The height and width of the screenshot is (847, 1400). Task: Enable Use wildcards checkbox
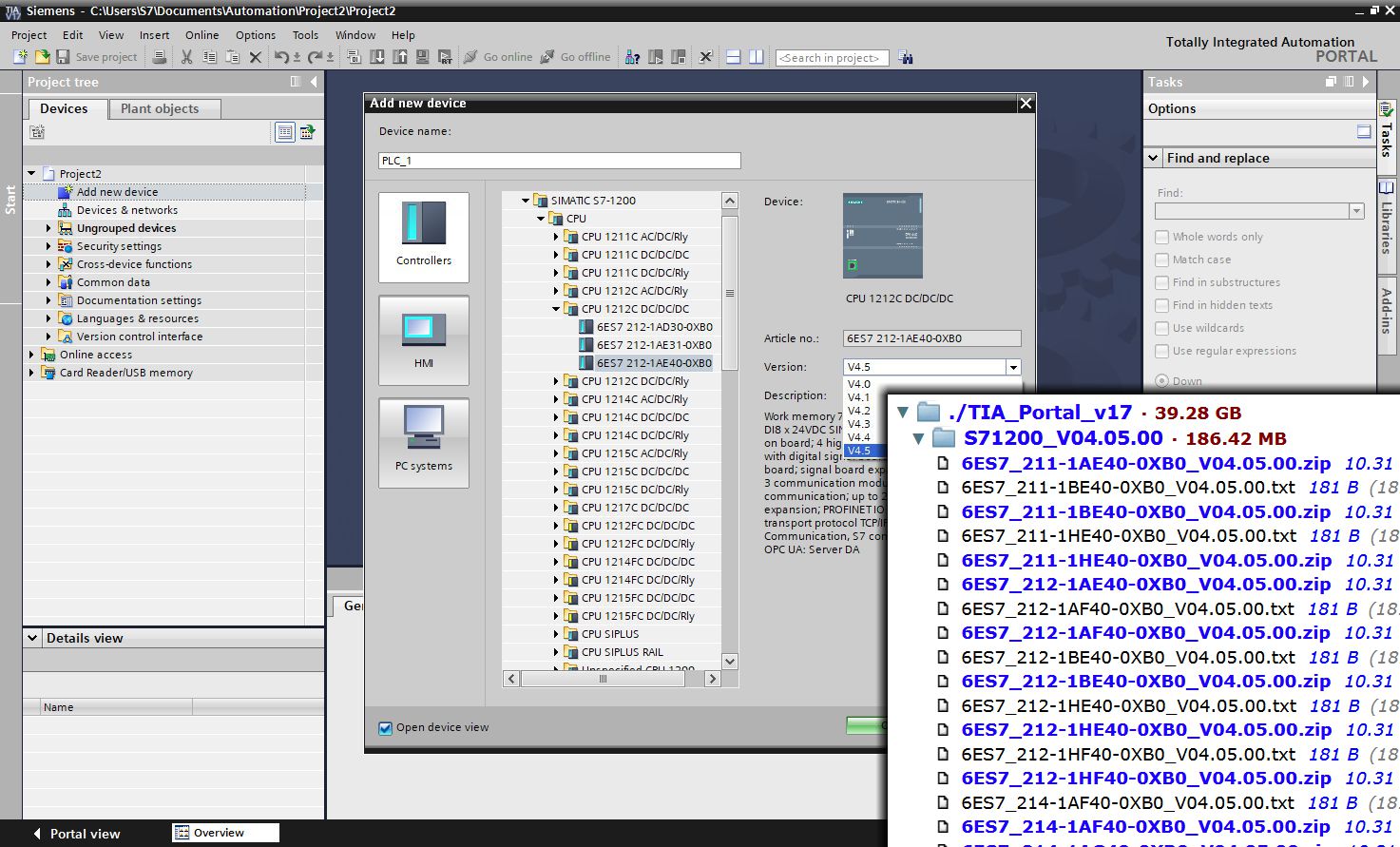1161,328
